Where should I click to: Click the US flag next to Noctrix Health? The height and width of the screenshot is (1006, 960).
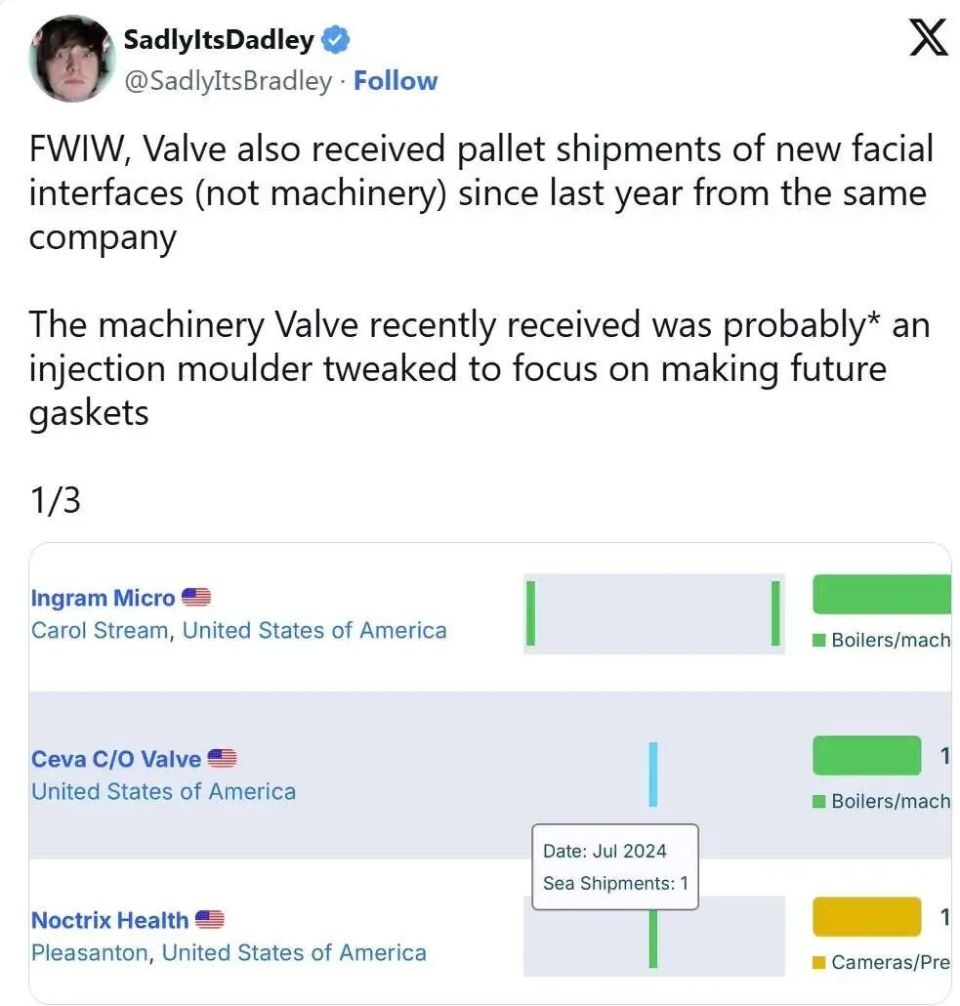210,920
